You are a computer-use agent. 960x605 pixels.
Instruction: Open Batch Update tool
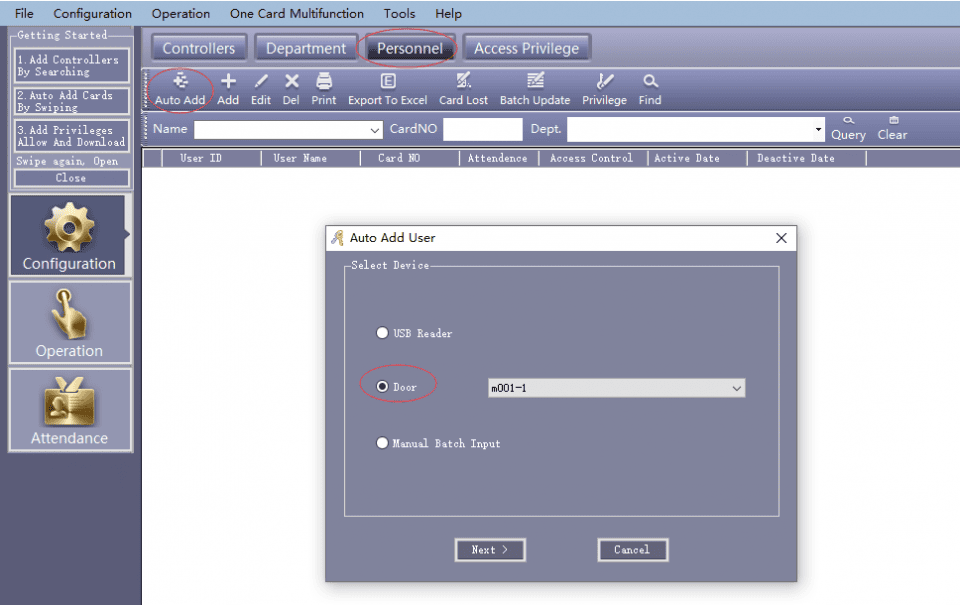tap(535, 82)
